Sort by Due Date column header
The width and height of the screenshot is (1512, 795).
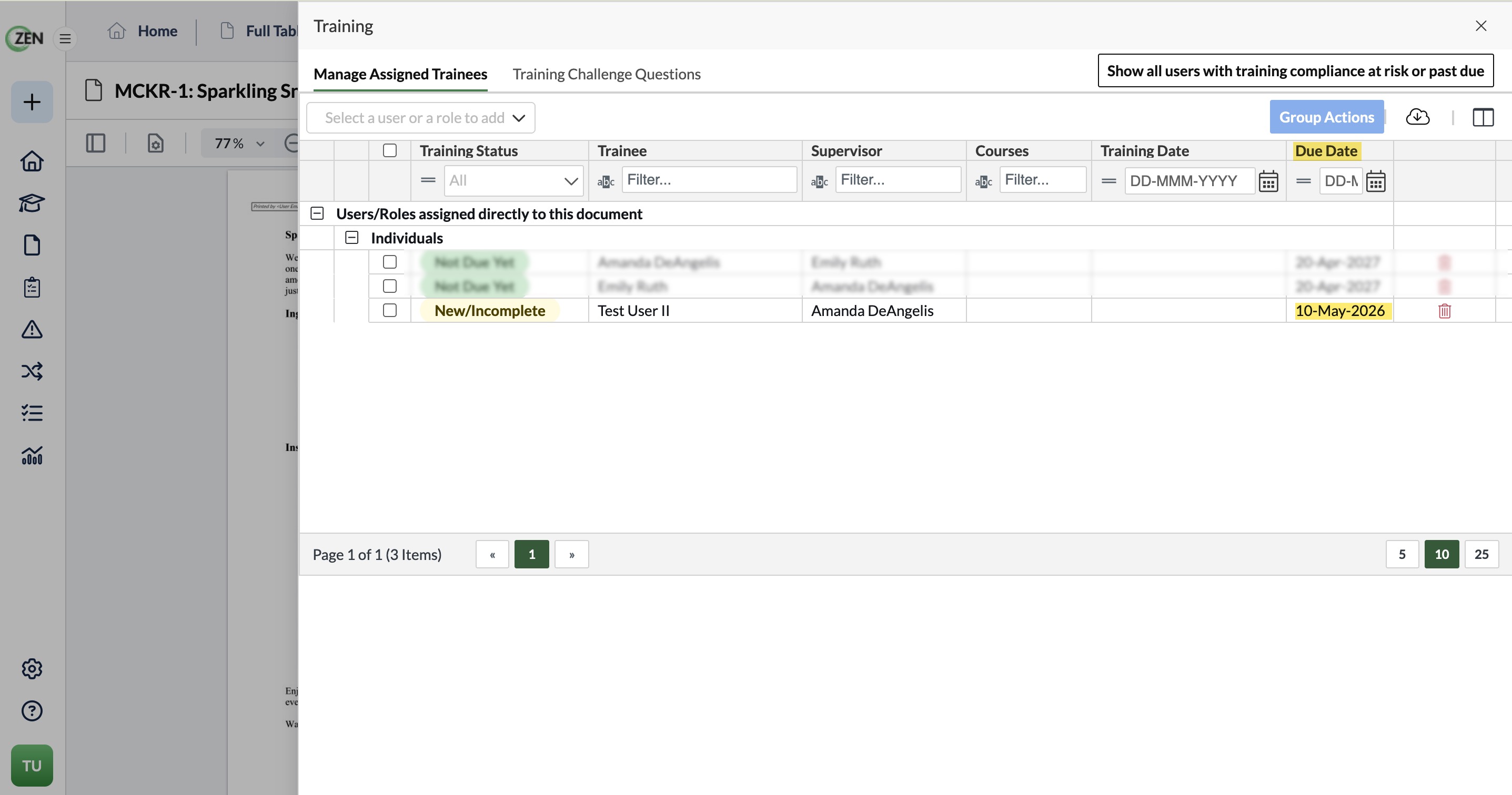(x=1326, y=151)
